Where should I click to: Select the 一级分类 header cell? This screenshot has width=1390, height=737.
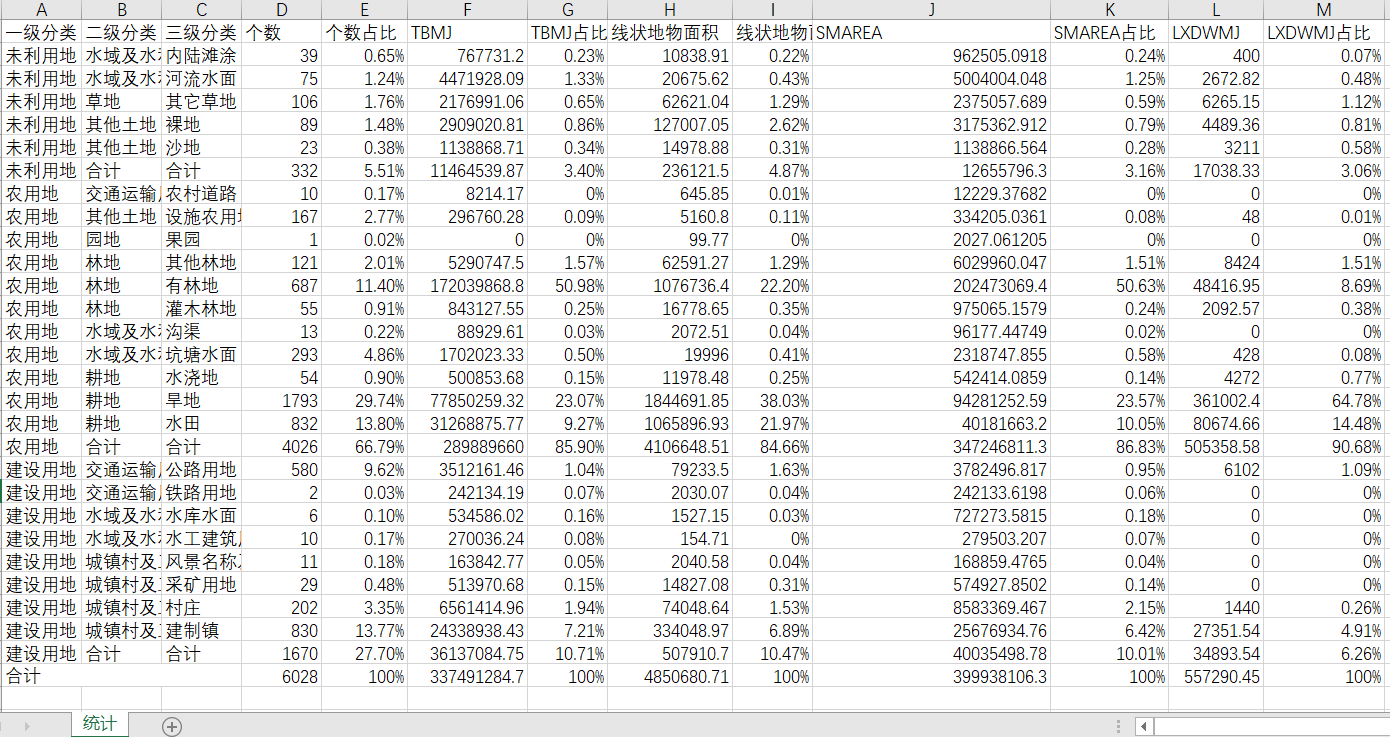pyautogui.click(x=41, y=33)
